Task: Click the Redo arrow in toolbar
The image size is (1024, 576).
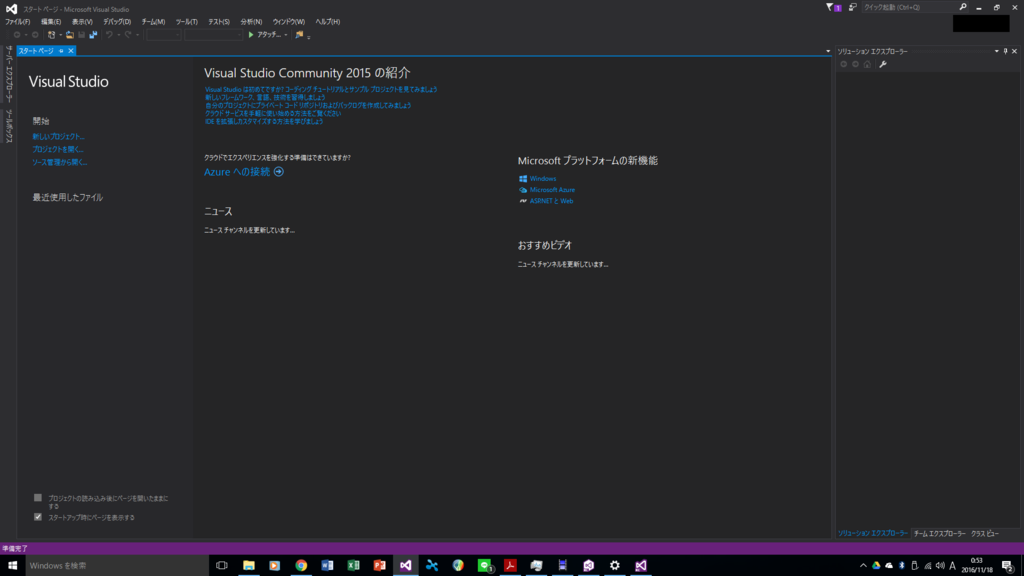Action: point(128,35)
